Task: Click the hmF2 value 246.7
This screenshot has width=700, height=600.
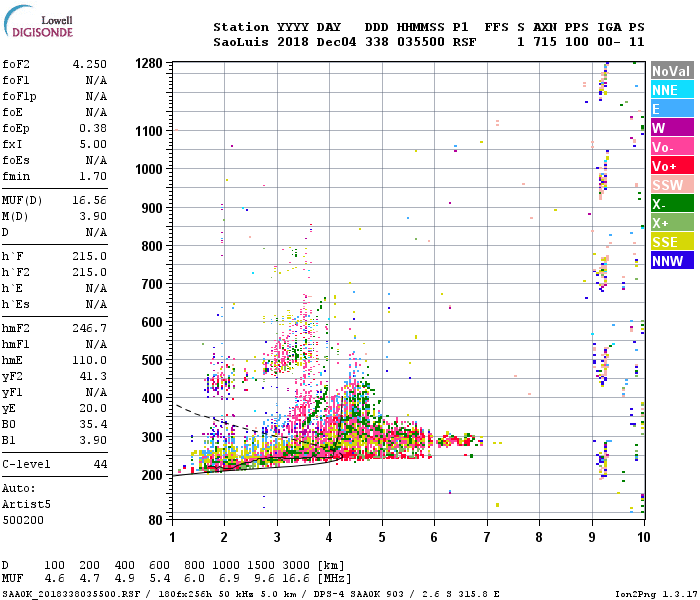Action: click(90, 329)
